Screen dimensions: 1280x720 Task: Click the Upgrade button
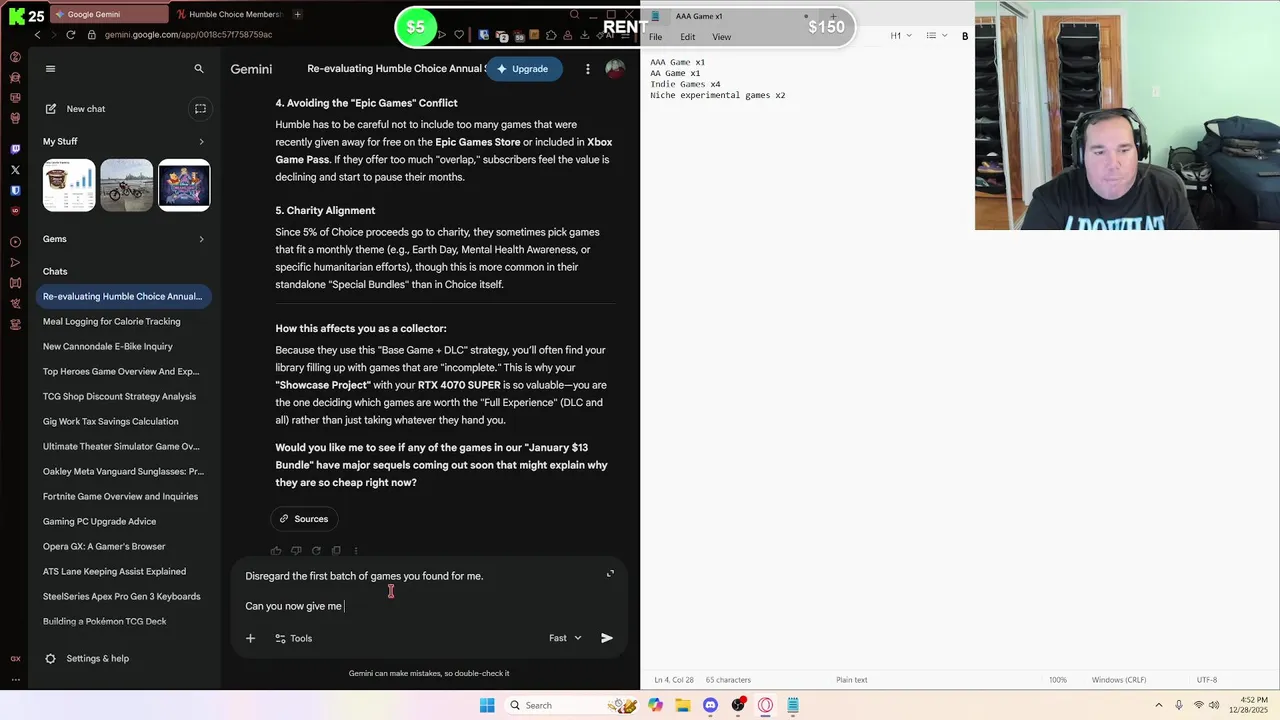[x=524, y=69]
